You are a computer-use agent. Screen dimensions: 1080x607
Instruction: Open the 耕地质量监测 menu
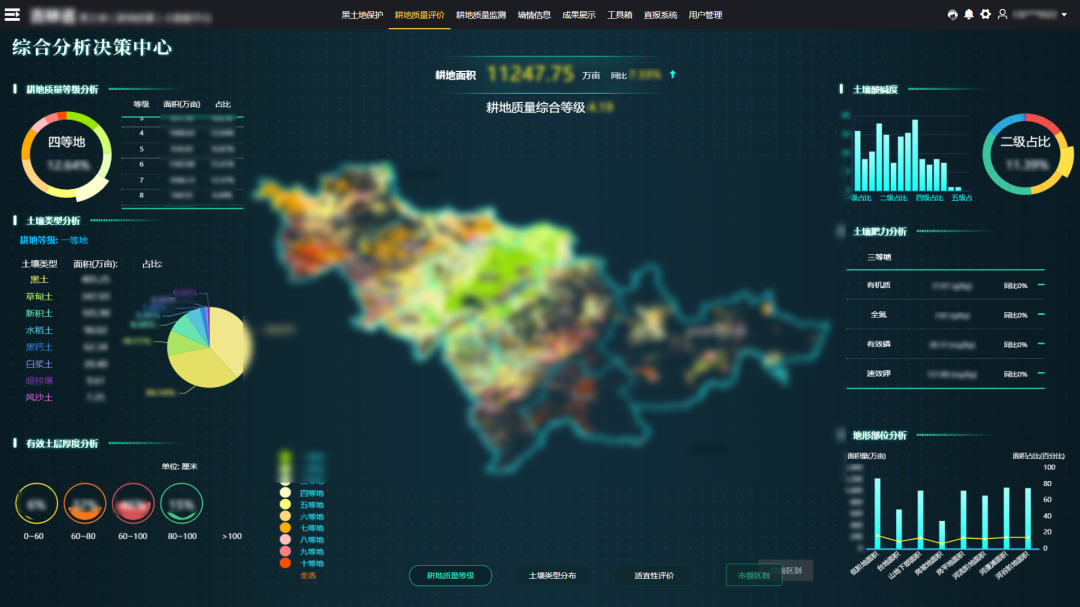pyautogui.click(x=481, y=15)
